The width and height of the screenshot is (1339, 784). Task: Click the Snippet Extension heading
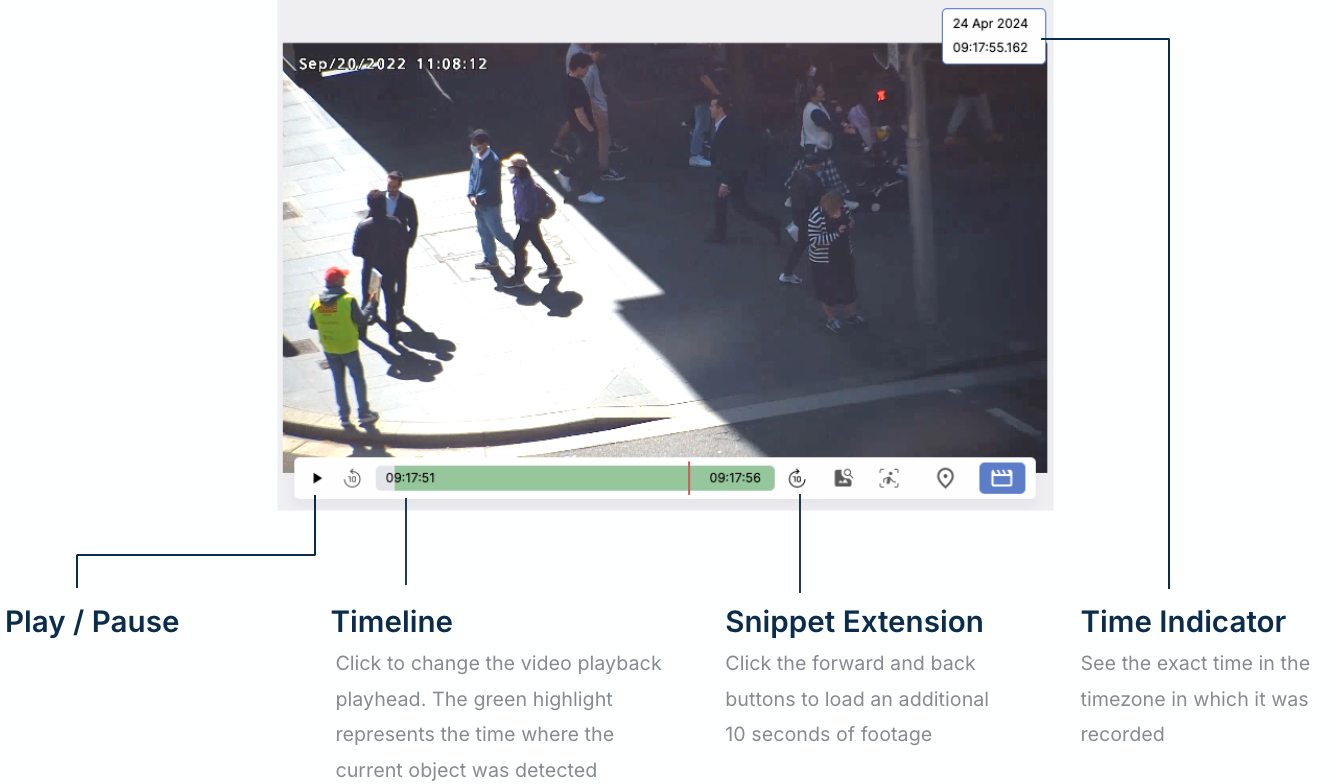pos(854,622)
